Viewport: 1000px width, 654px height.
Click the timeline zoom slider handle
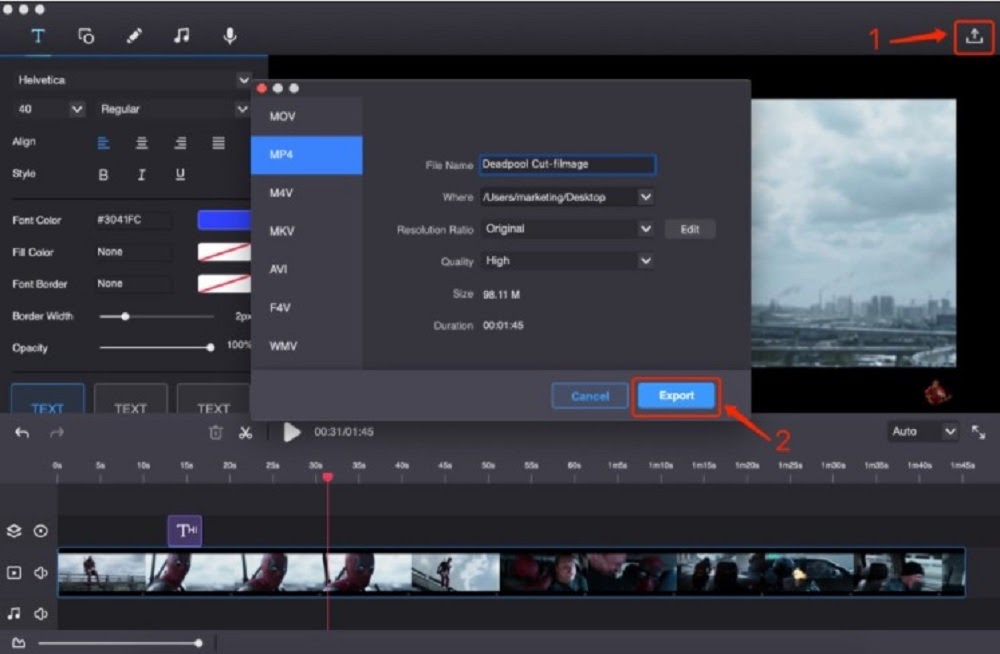point(198,643)
